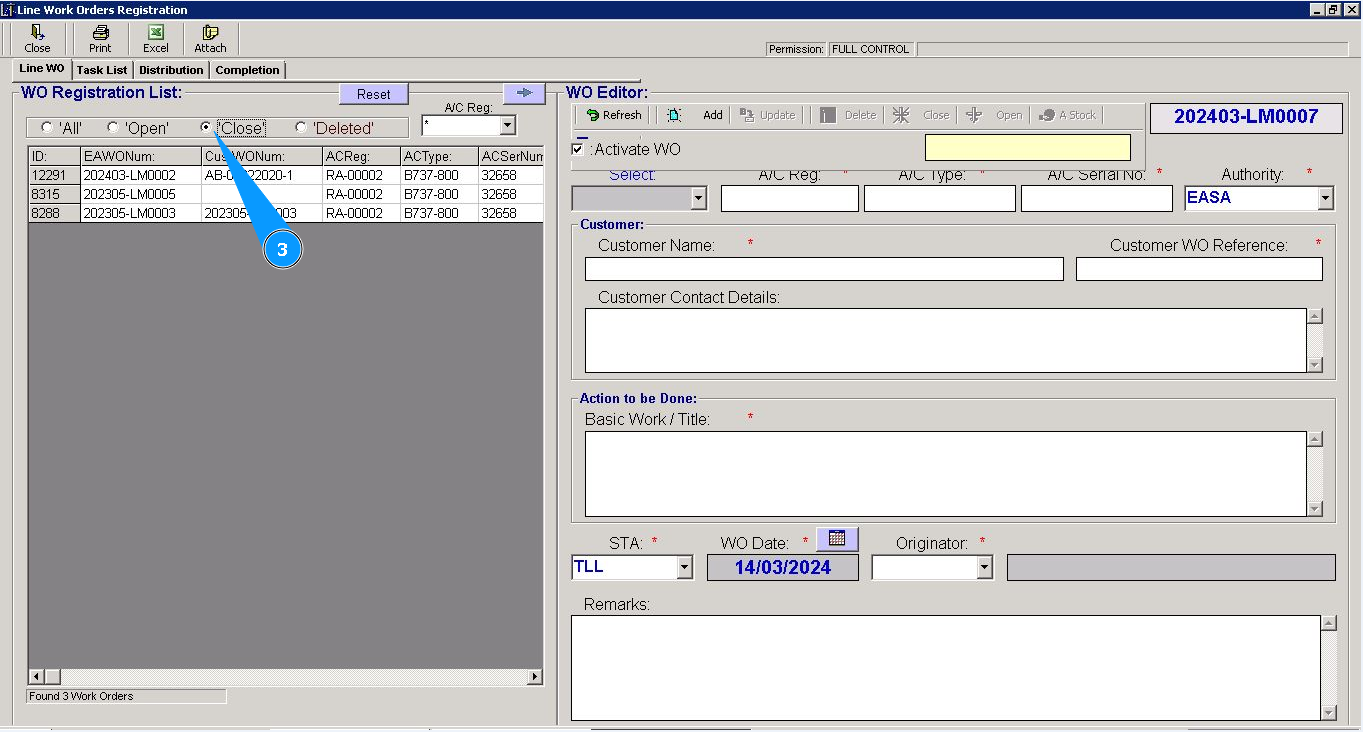The height and width of the screenshot is (732, 1363).
Task: Click the Print icon
Action: coord(100,38)
